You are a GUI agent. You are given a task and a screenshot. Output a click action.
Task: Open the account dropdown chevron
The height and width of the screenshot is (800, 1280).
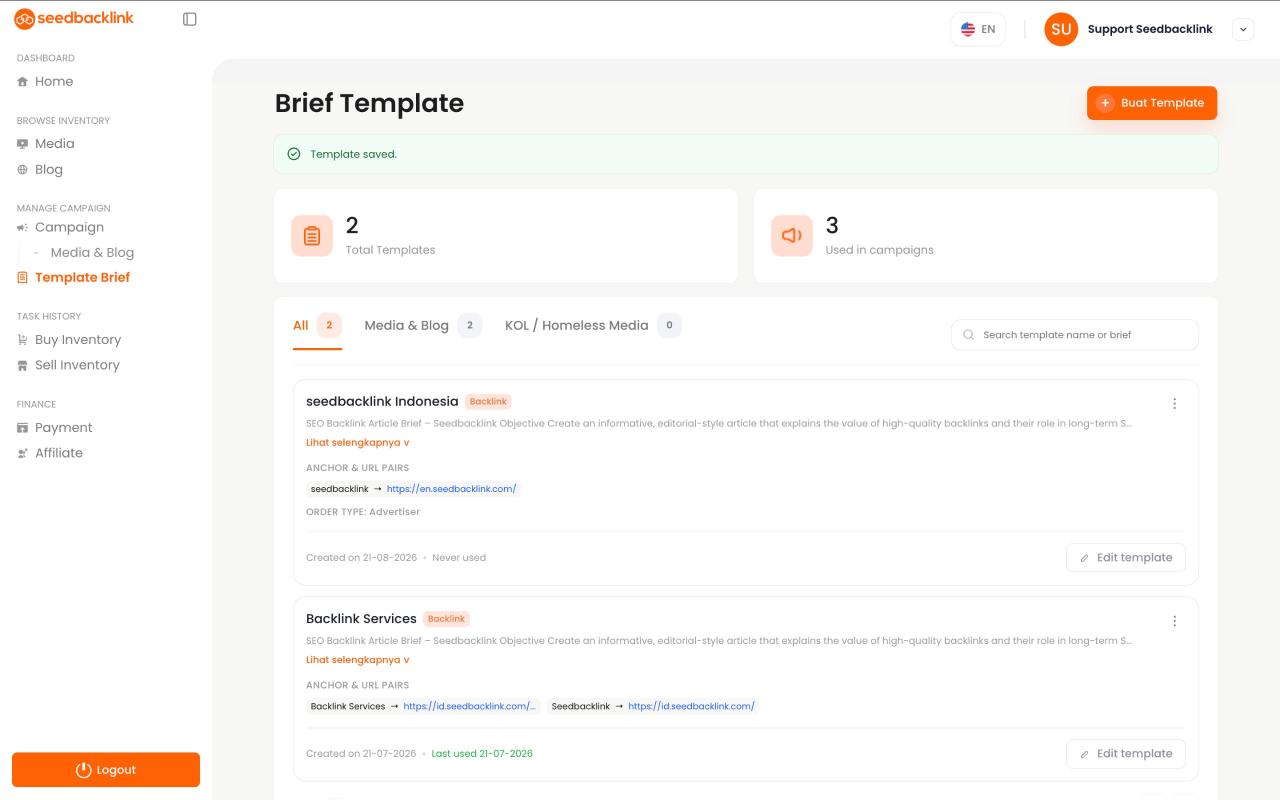tap(1243, 29)
